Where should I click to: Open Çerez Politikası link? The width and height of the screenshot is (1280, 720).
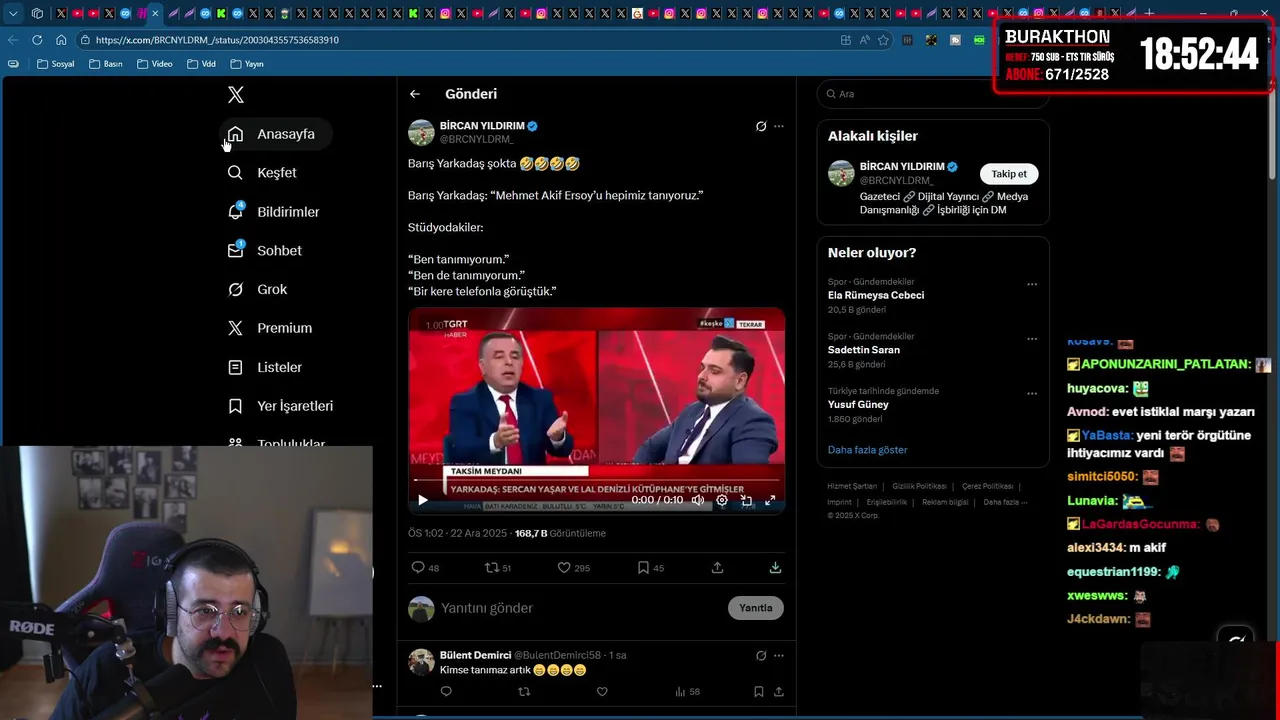pos(987,486)
